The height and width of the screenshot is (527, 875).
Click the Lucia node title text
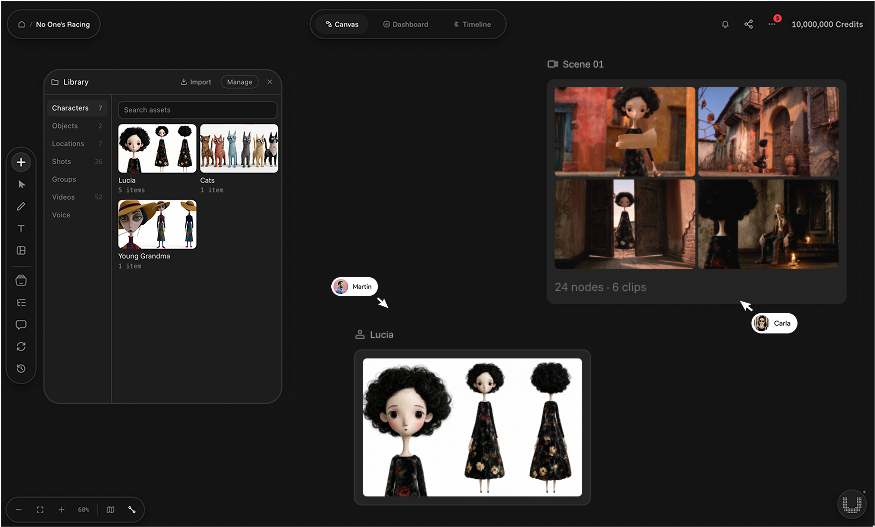pos(382,335)
